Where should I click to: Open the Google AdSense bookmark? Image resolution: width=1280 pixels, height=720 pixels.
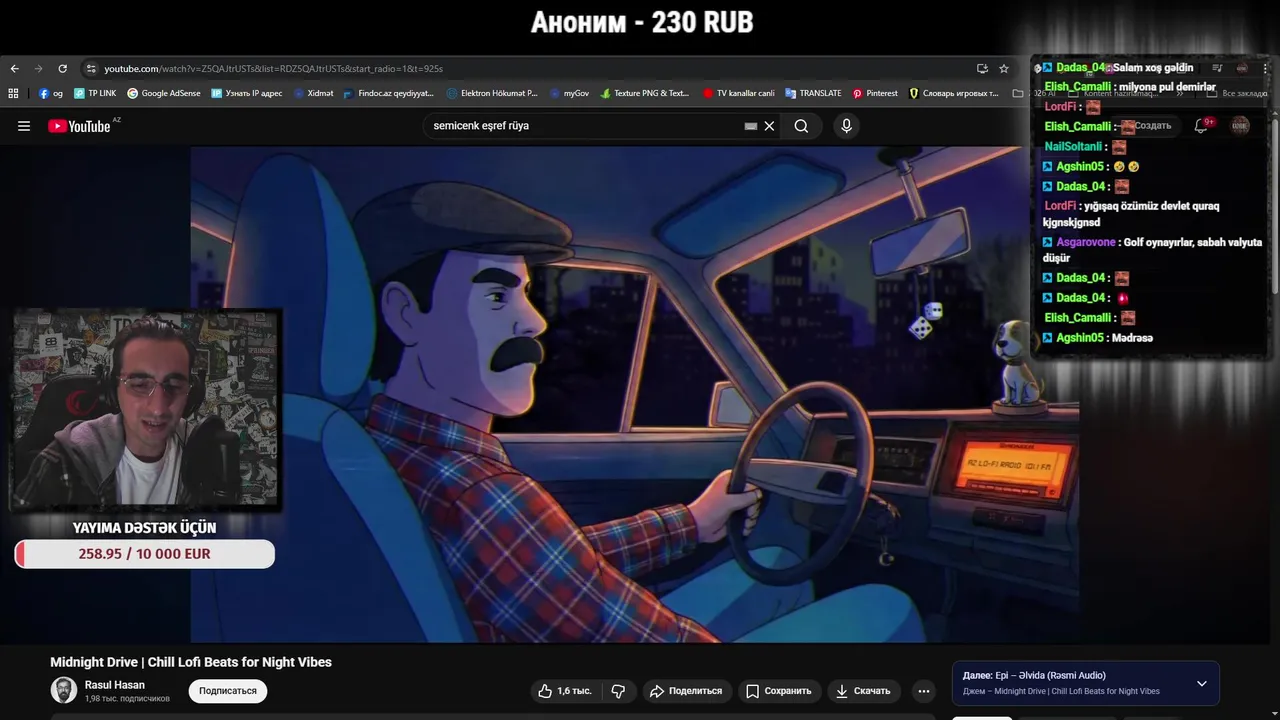click(x=163, y=93)
